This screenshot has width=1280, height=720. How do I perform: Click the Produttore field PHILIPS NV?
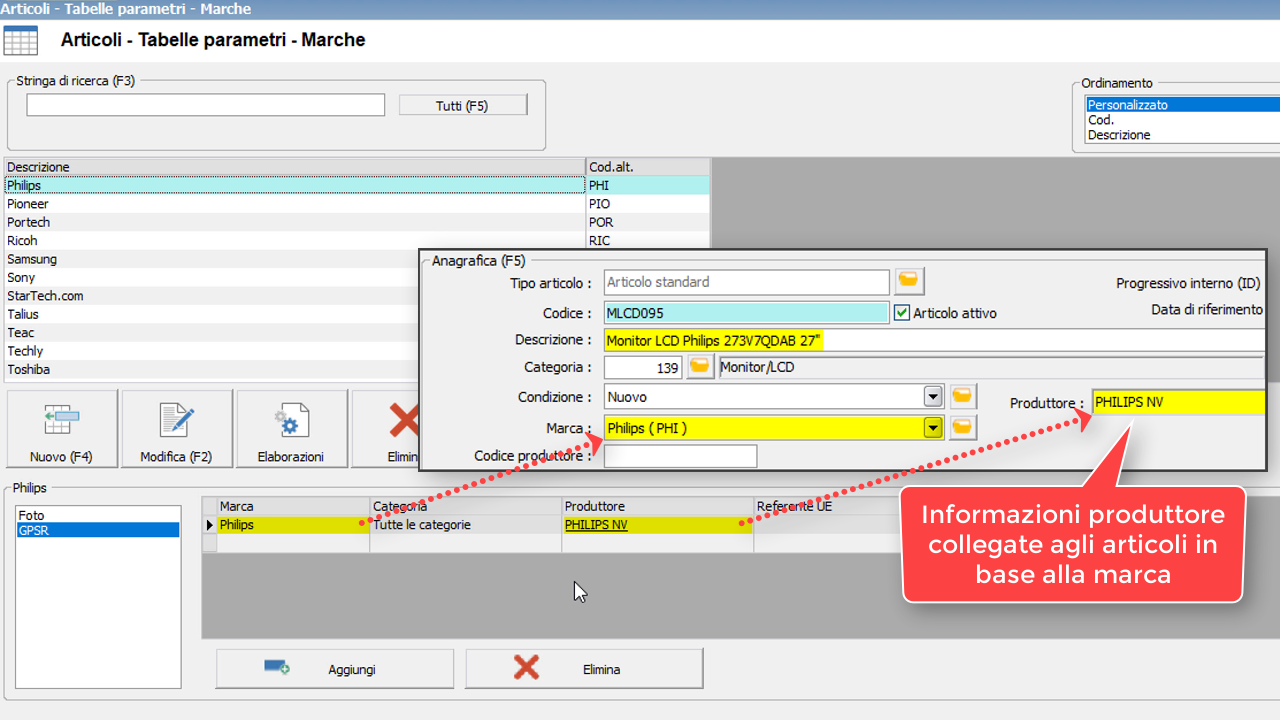coord(1178,402)
